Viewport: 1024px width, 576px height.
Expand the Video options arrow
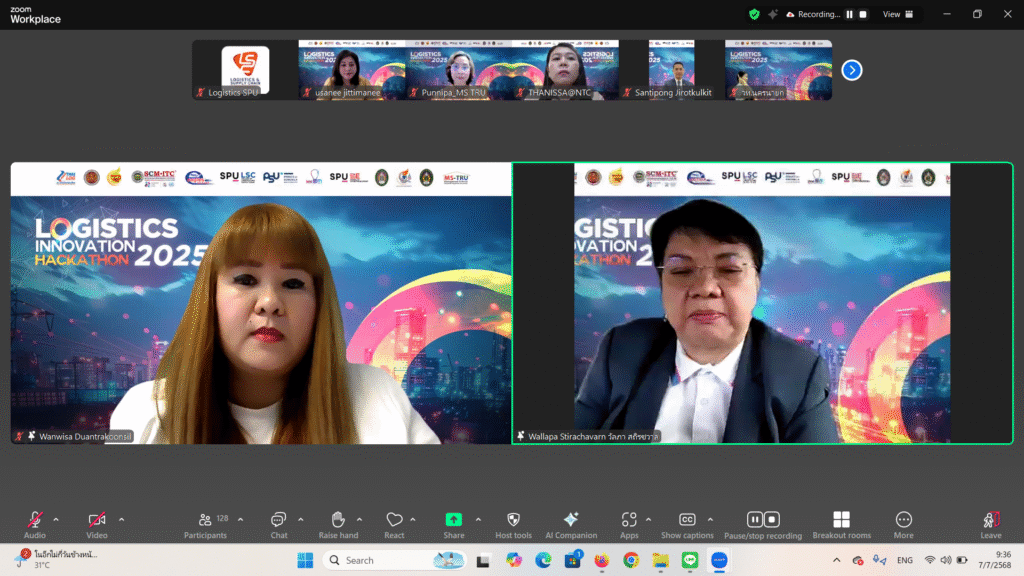click(x=121, y=520)
